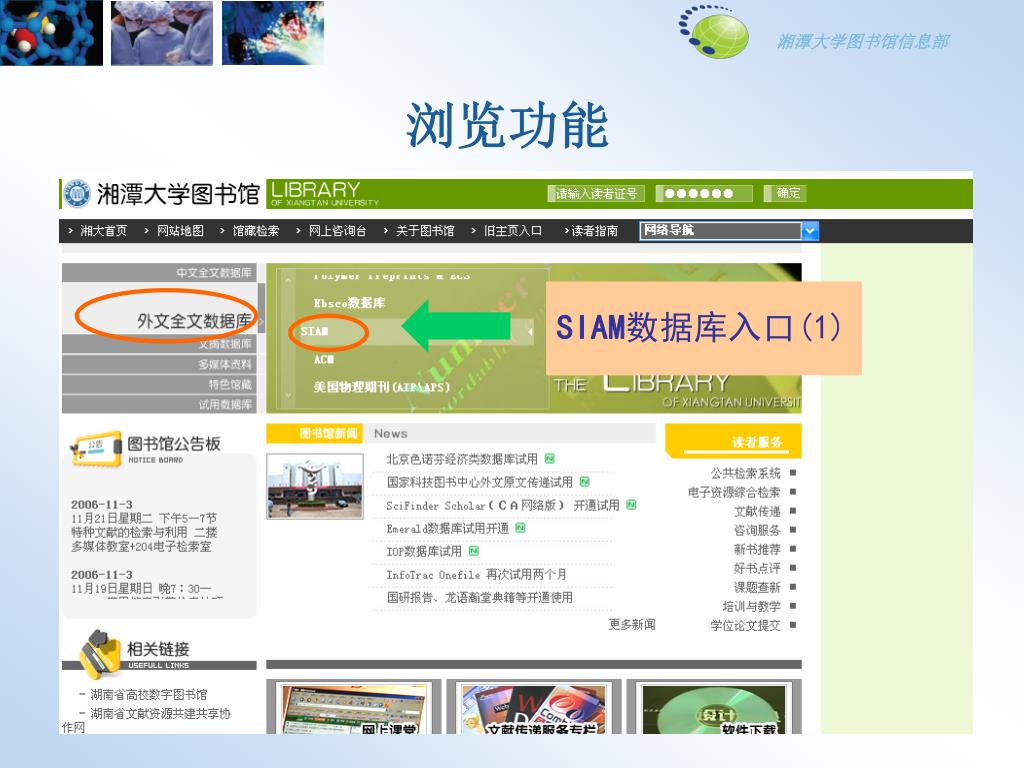Click the 确定 confirm button
The image size is (1024, 768).
click(785, 193)
